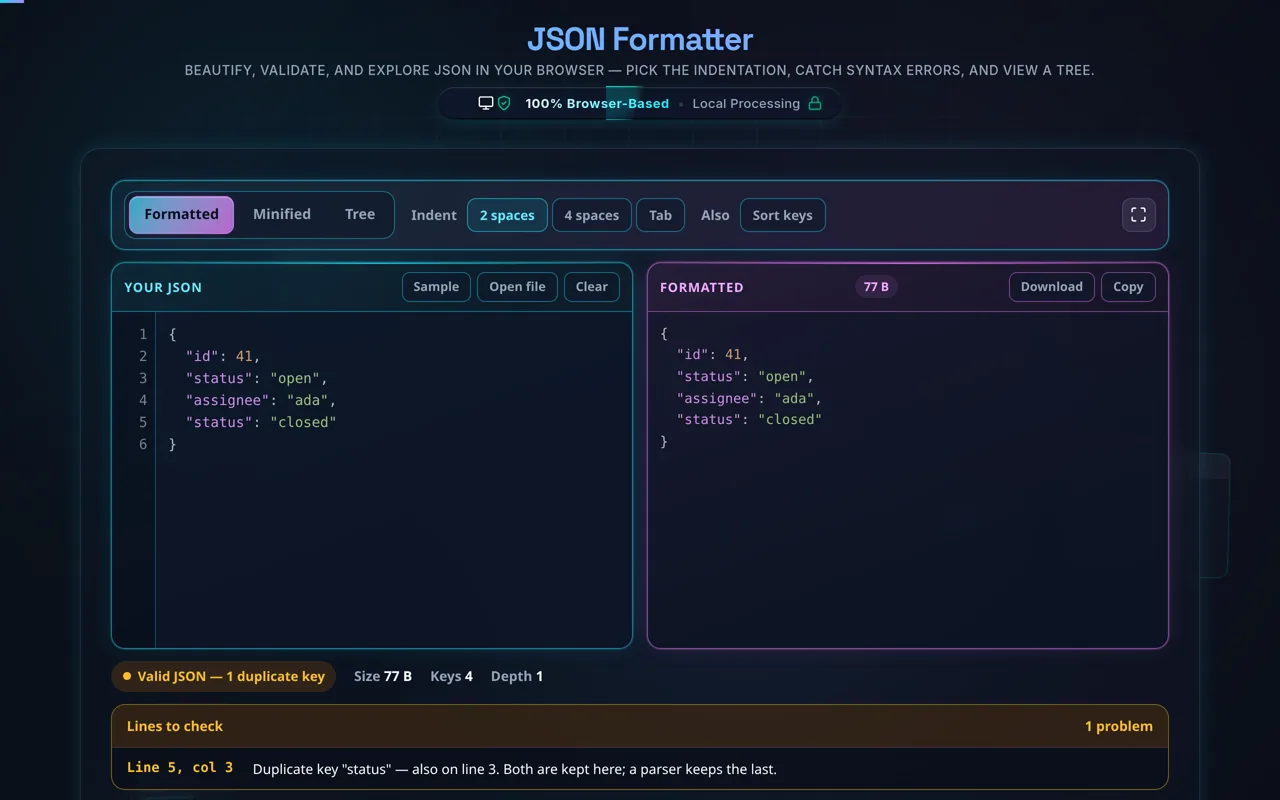The height and width of the screenshot is (800, 1280).
Task: Click the "id": 41 line in formatted output
Action: click(713, 354)
